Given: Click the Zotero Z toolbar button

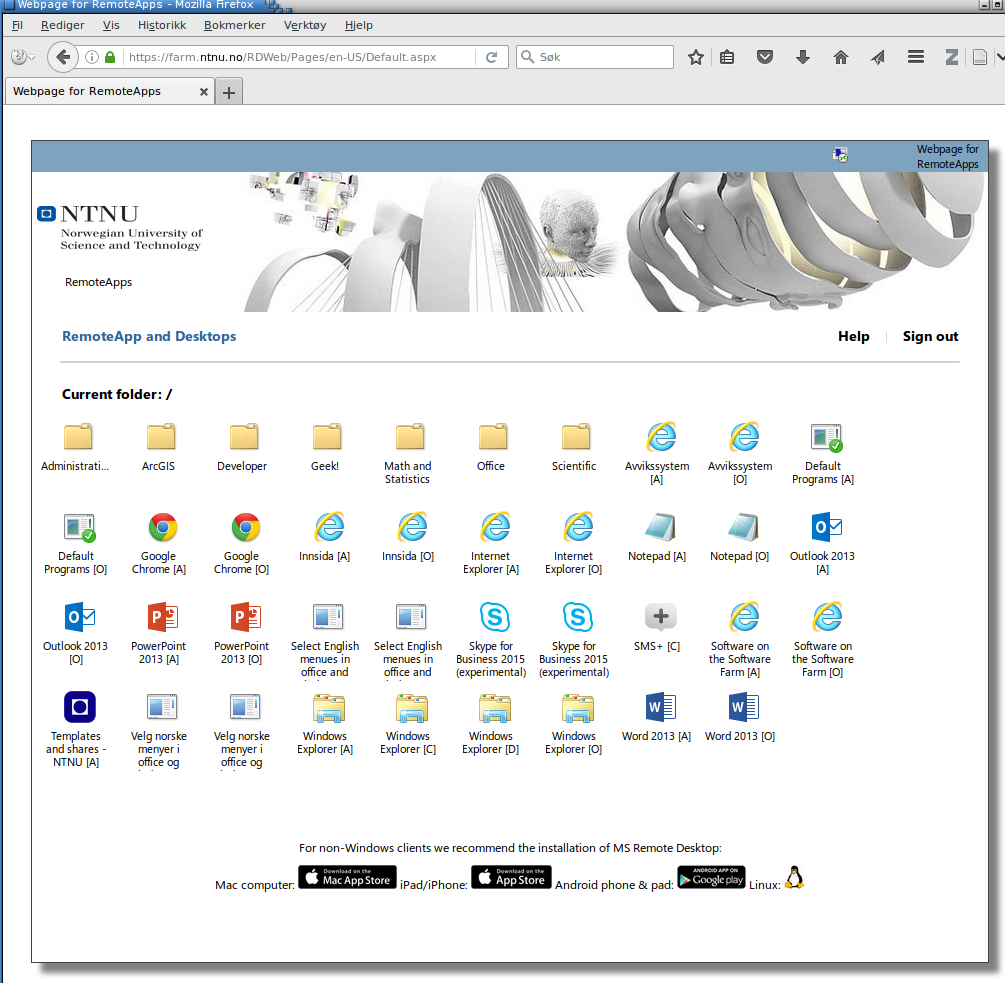Looking at the screenshot, I should pyautogui.click(x=952, y=57).
